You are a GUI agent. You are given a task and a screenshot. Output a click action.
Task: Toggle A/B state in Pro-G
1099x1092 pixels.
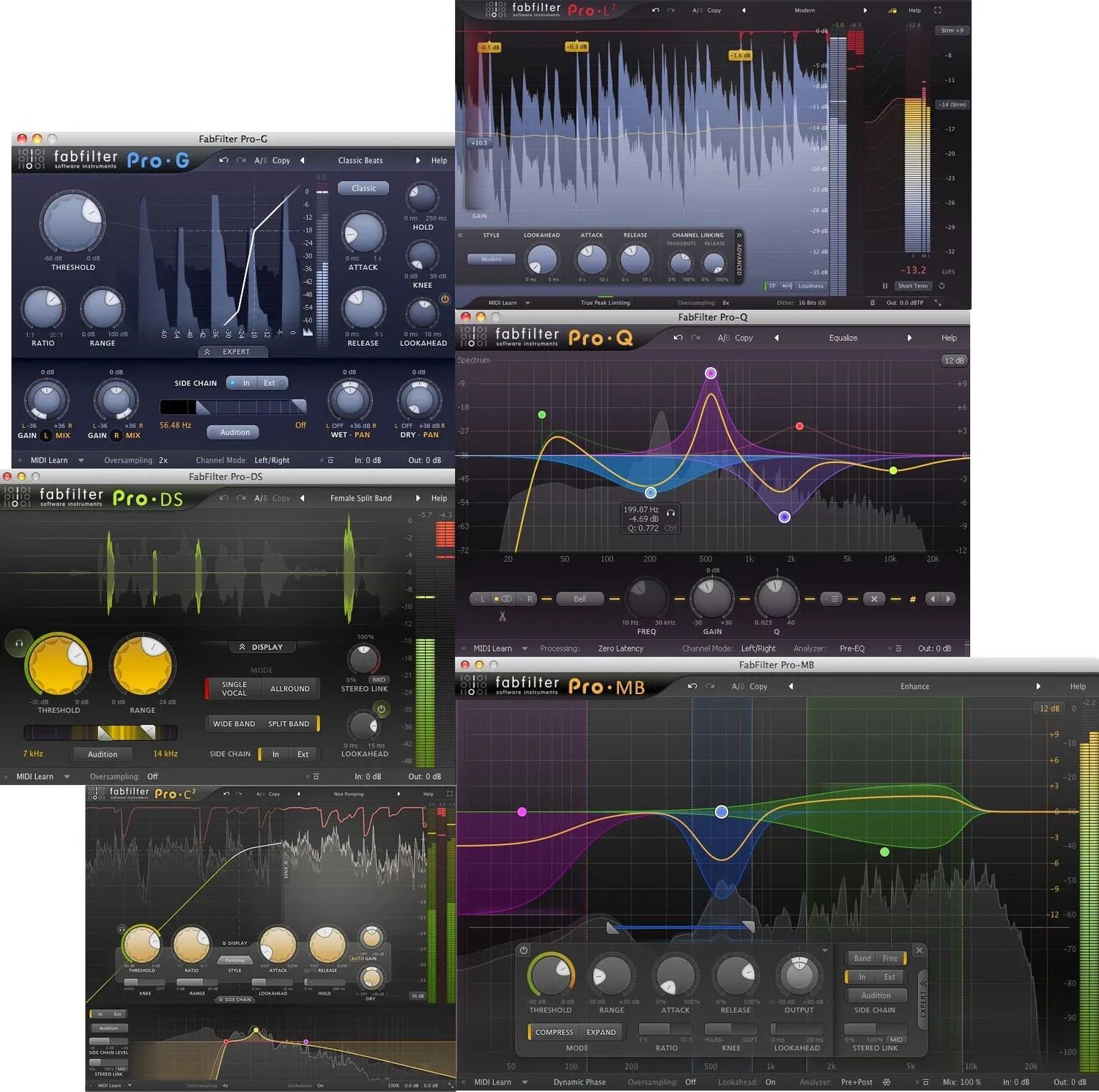tap(260, 161)
